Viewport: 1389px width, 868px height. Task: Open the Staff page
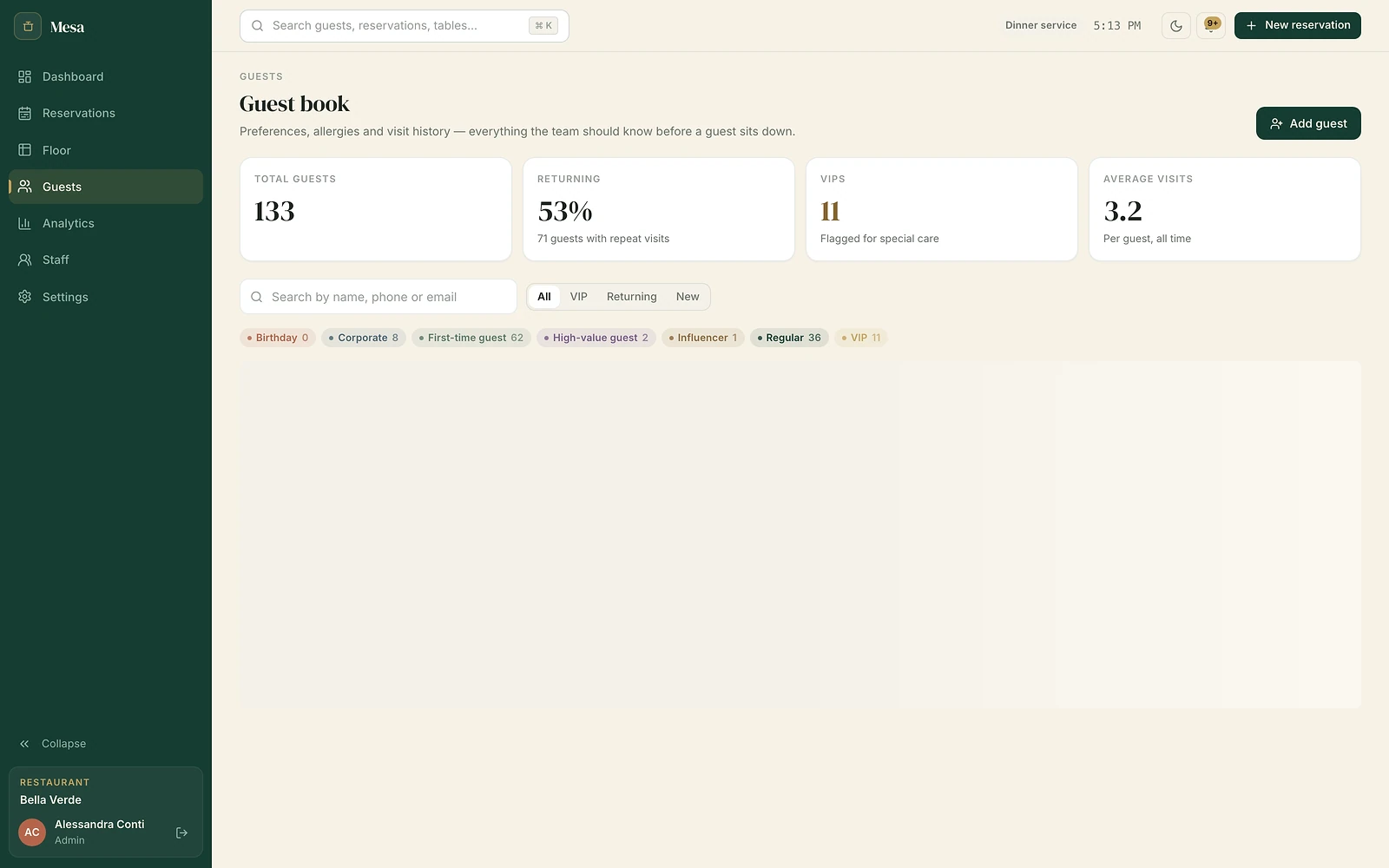(x=106, y=260)
